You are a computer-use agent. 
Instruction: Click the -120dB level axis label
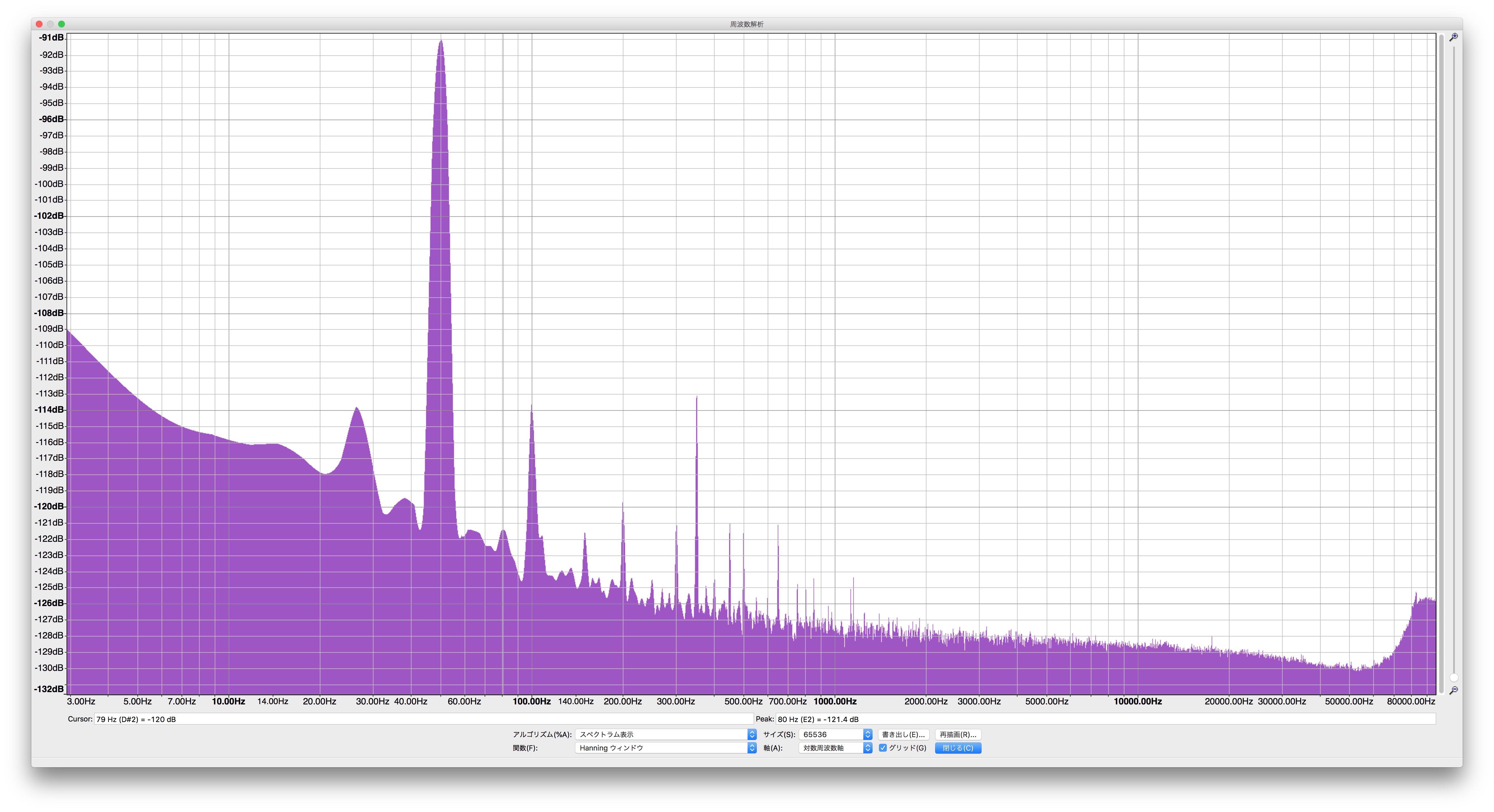click(x=49, y=506)
